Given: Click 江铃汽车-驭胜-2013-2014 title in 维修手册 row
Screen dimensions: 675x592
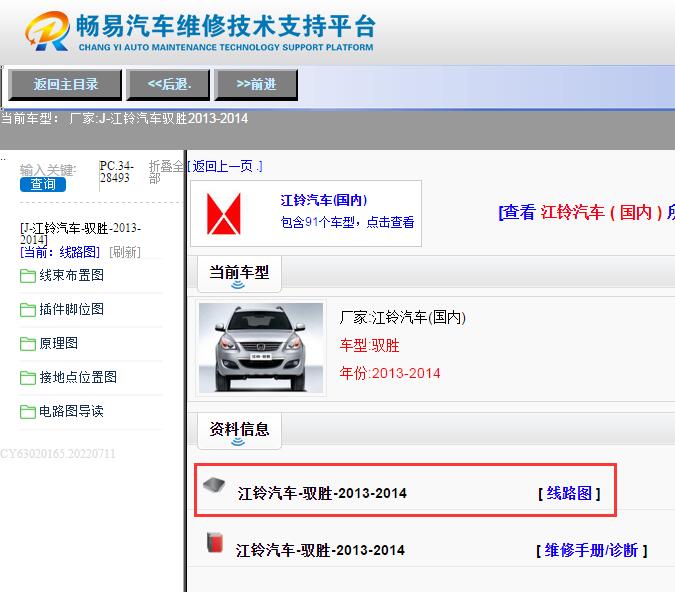Looking at the screenshot, I should click(320, 551).
